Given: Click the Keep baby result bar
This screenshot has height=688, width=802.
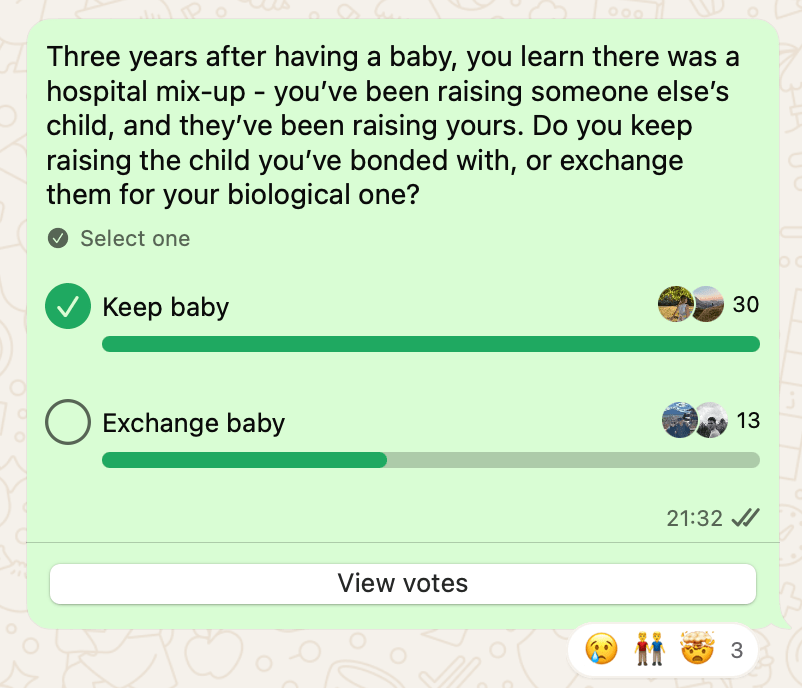Looking at the screenshot, I should click(431, 344).
